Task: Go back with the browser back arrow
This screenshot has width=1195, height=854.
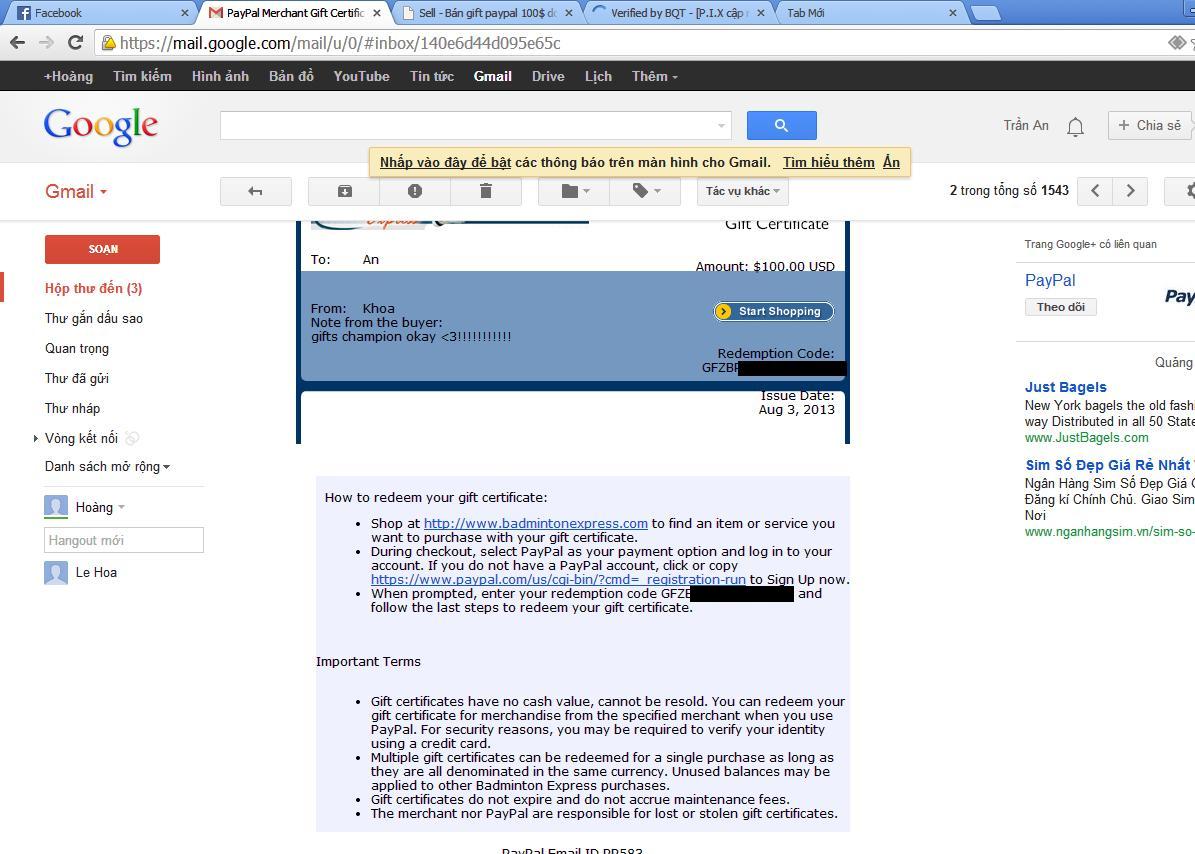Action: click(x=18, y=43)
